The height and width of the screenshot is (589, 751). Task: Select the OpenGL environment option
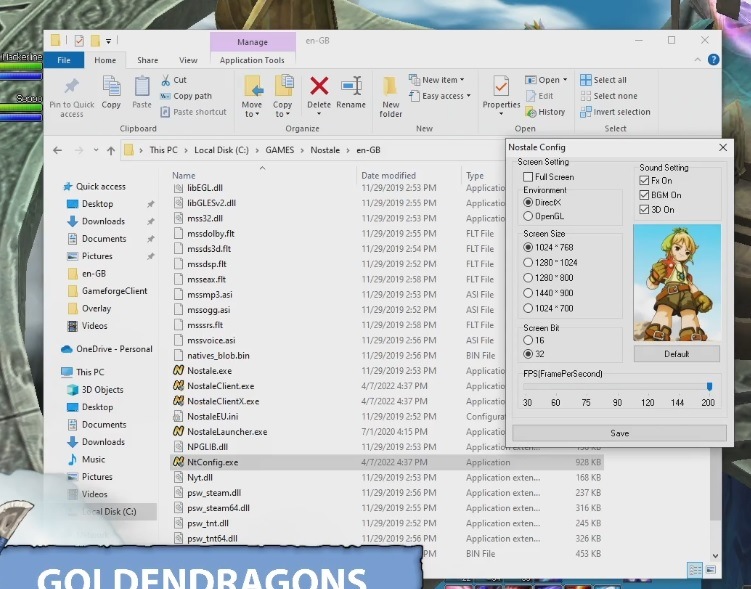(x=528, y=216)
